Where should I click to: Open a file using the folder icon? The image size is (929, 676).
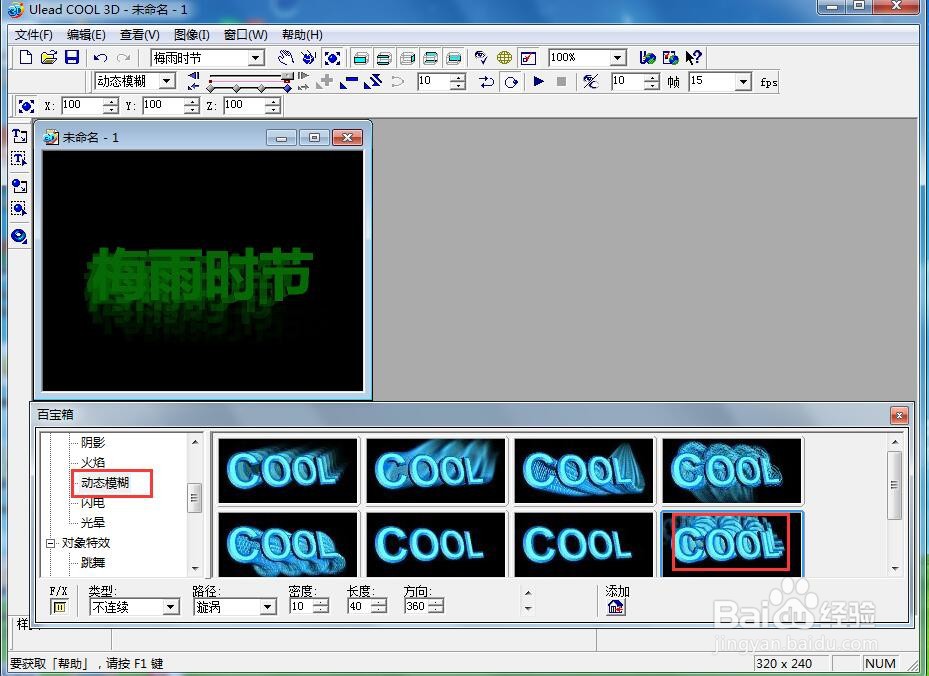click(49, 57)
